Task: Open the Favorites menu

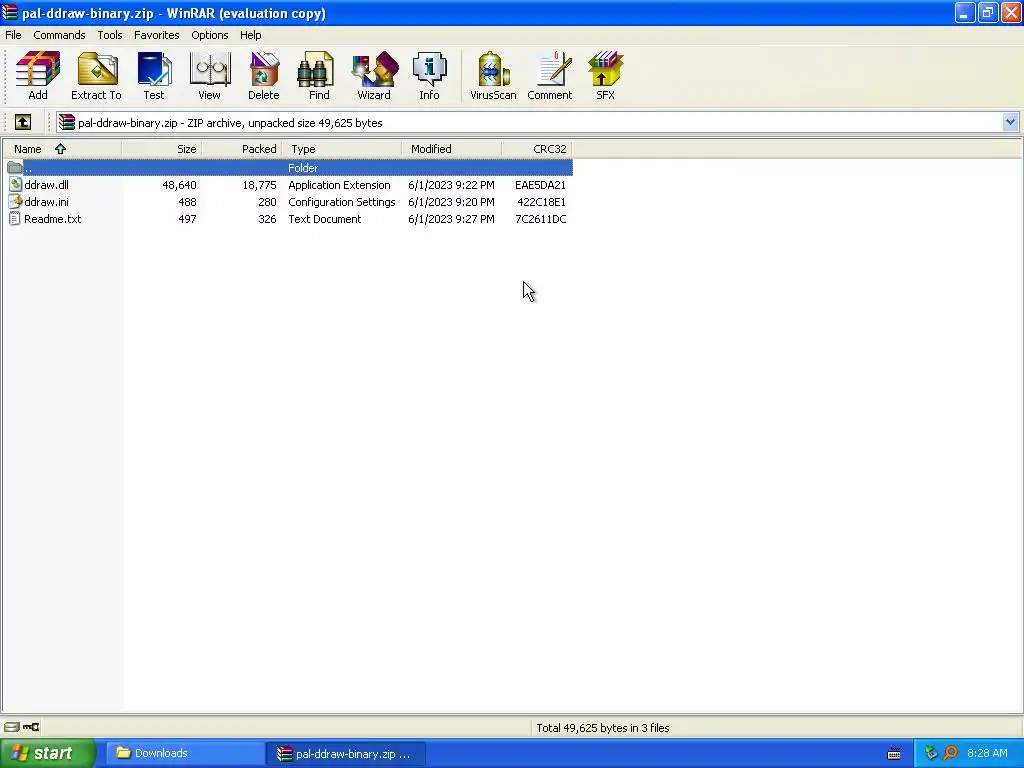Action: pos(157,35)
